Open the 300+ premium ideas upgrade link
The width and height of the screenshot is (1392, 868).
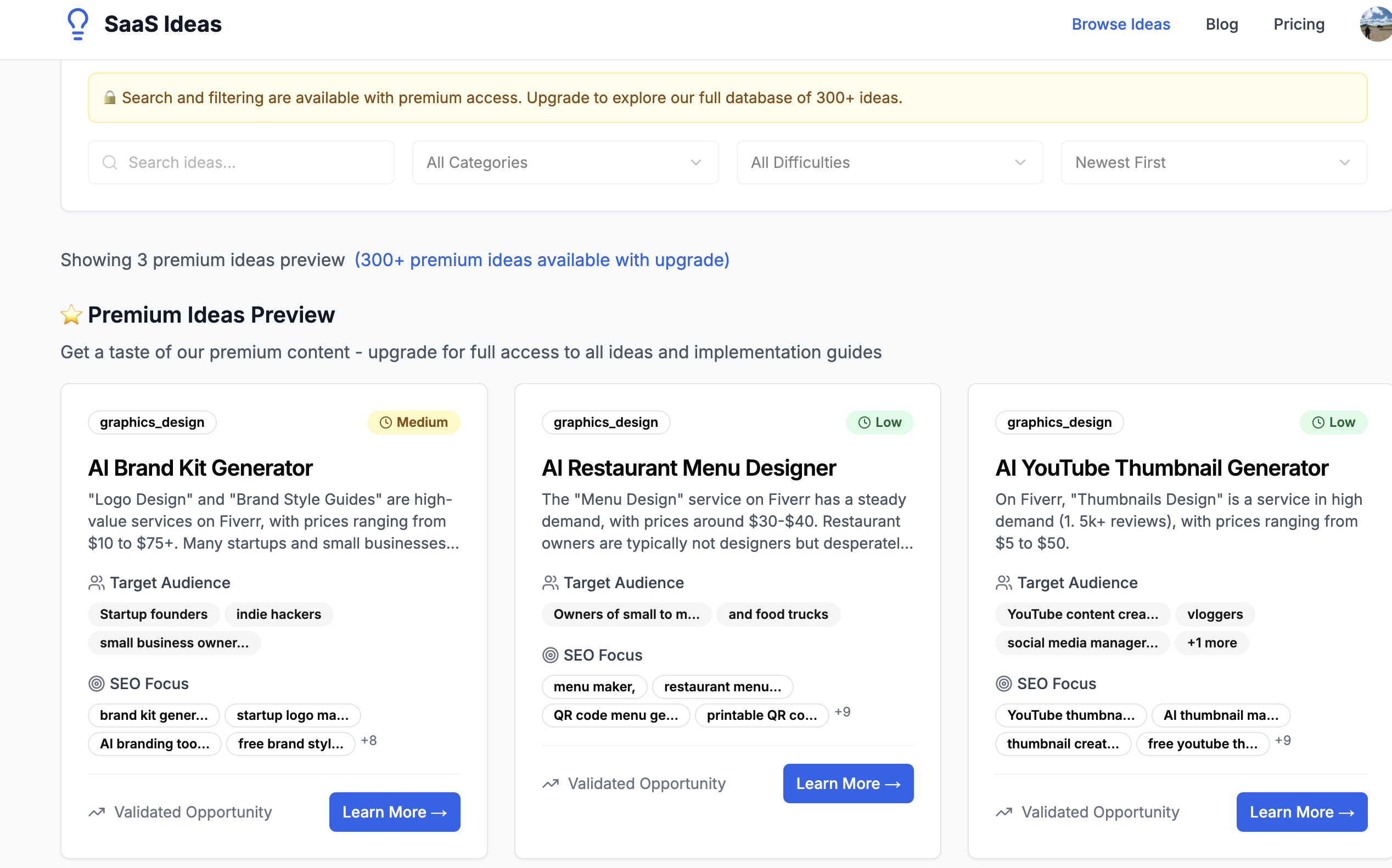click(x=542, y=260)
